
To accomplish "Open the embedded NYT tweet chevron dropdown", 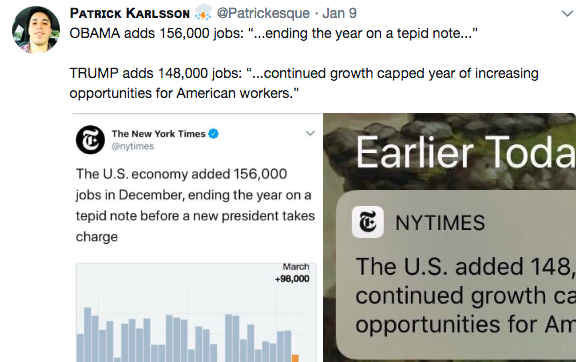I will pyautogui.click(x=310, y=133).
